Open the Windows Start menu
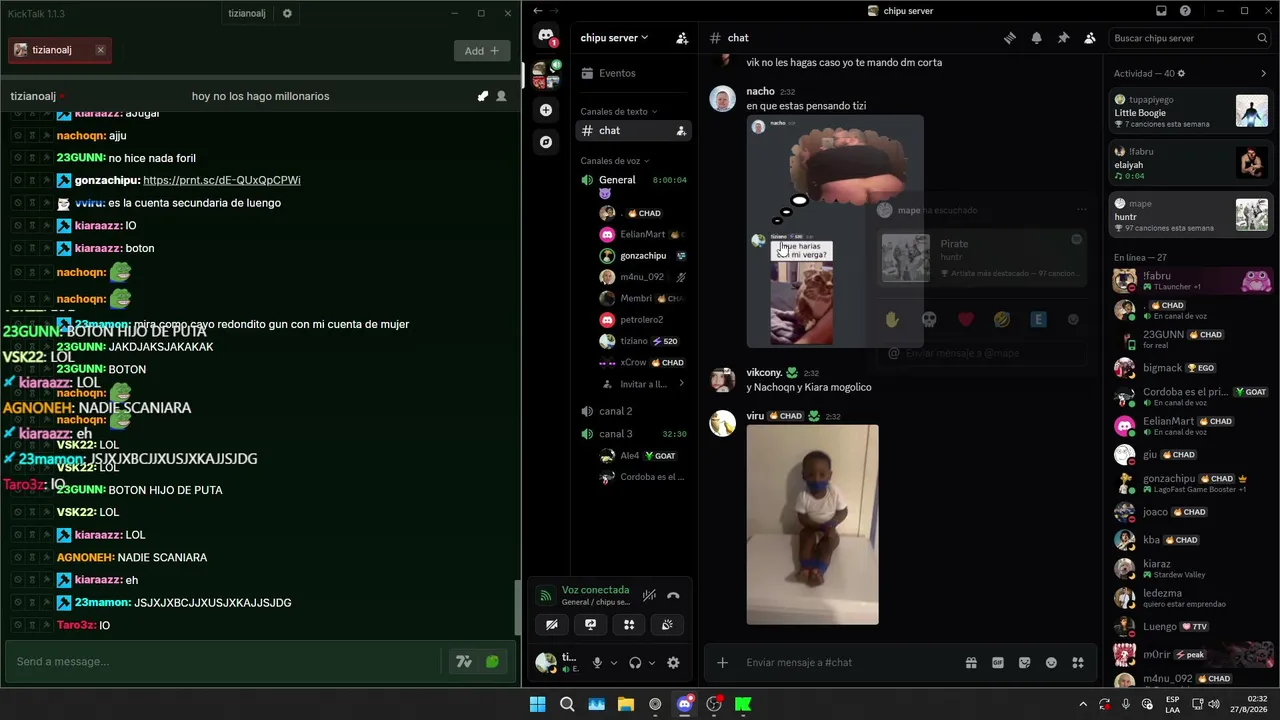This screenshot has width=1280, height=720. click(x=538, y=704)
